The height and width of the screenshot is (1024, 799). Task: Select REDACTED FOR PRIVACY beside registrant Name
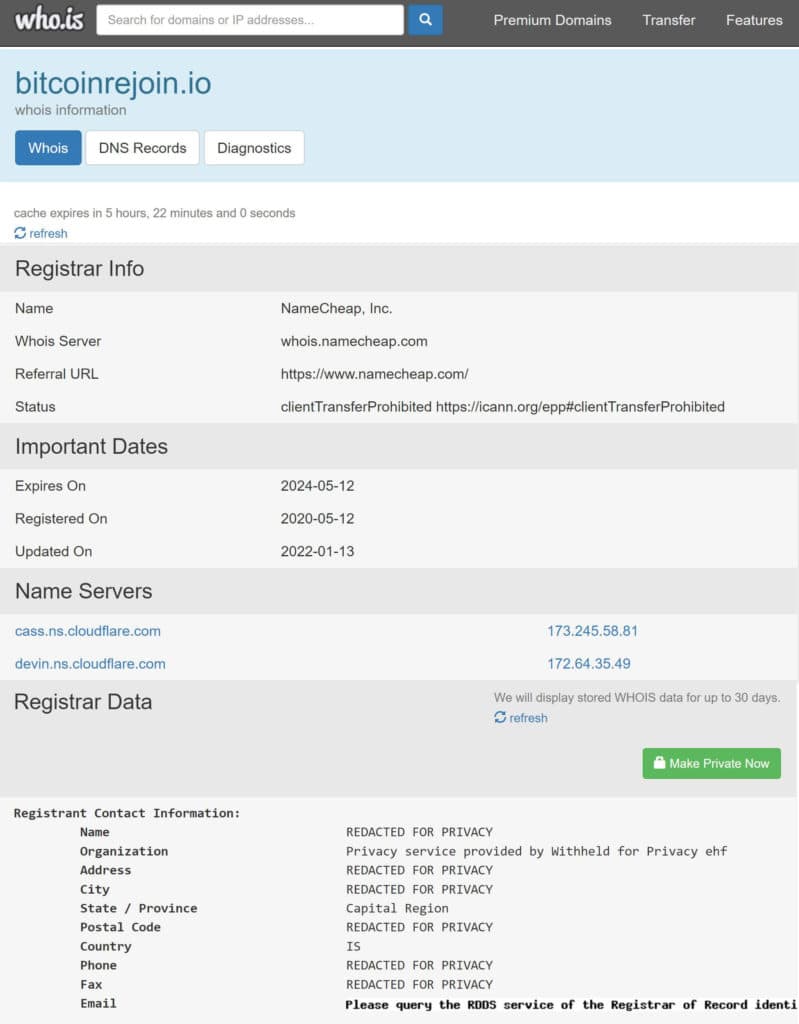click(x=419, y=832)
